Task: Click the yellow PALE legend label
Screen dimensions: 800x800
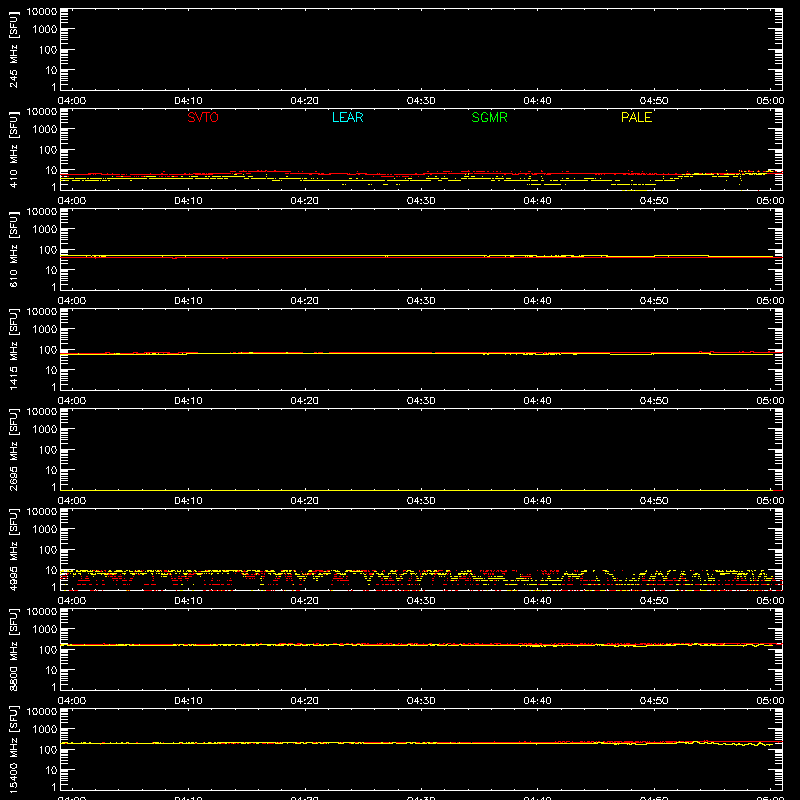Action: click(636, 117)
